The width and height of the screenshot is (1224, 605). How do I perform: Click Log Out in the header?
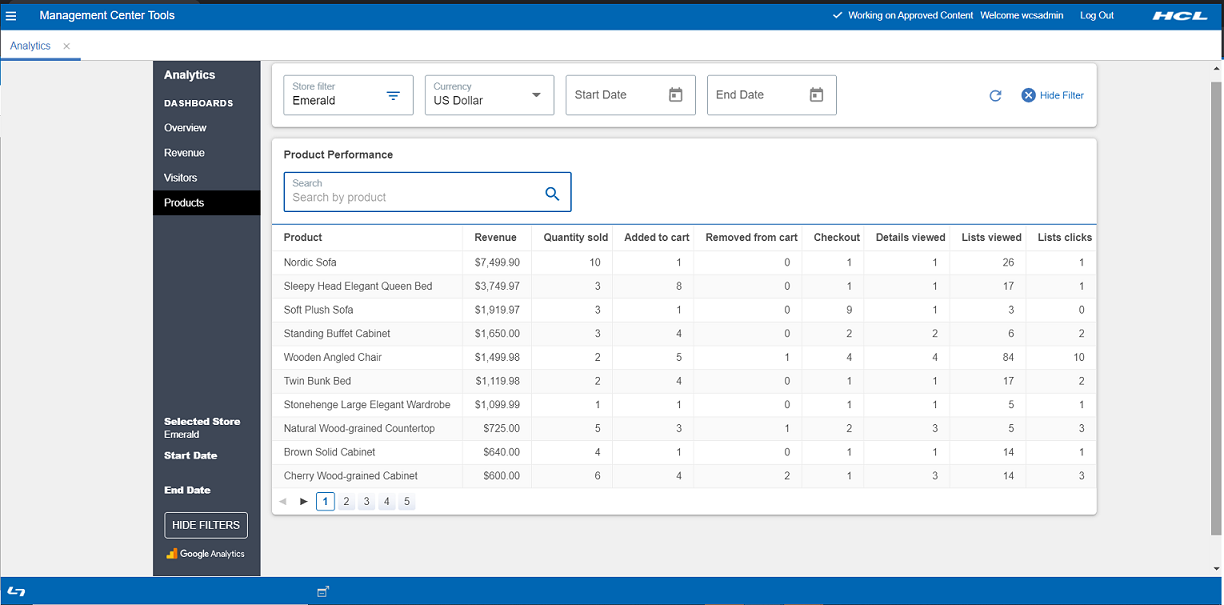pyautogui.click(x=1096, y=15)
